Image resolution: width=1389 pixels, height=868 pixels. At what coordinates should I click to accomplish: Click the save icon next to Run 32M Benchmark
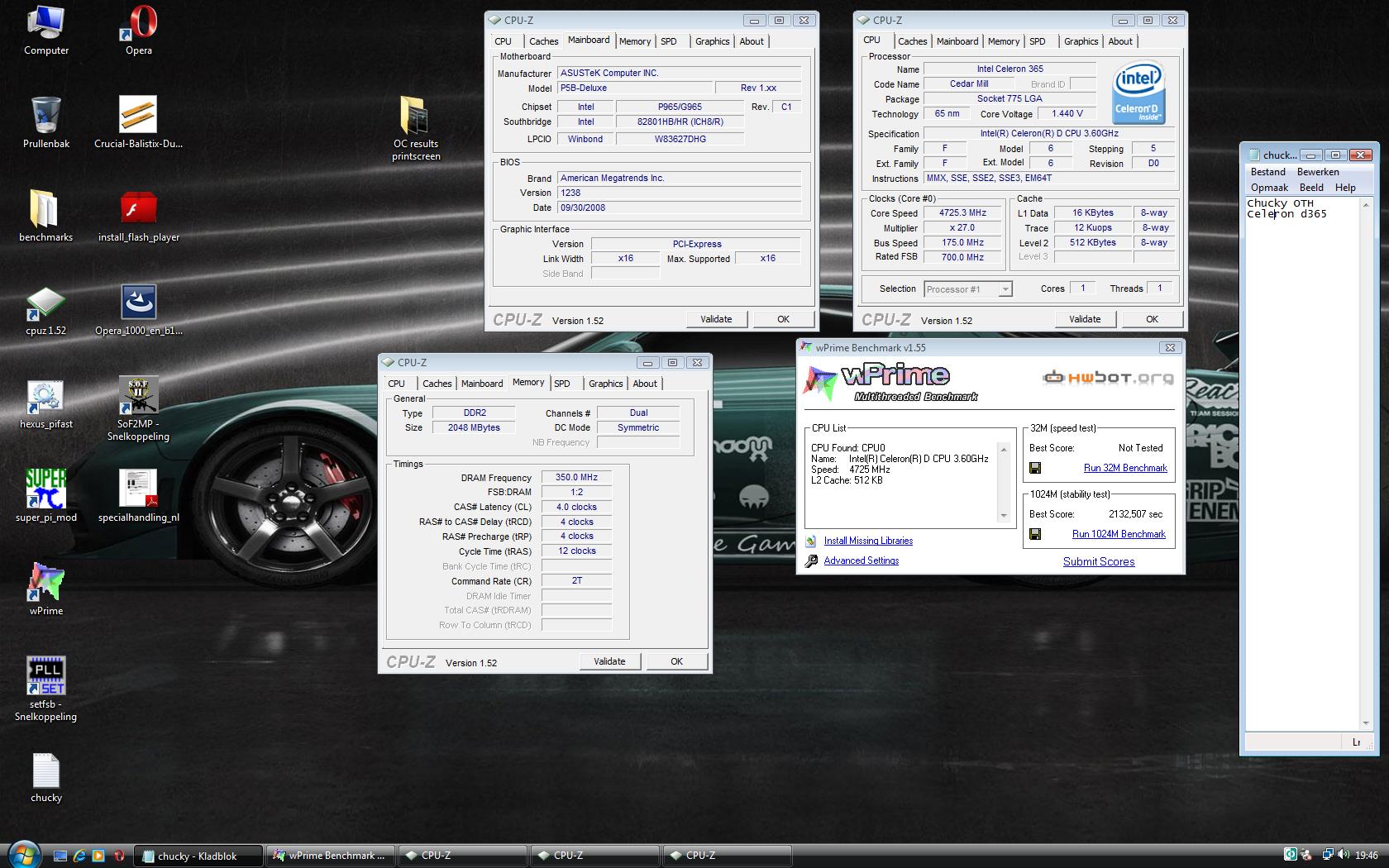point(1035,468)
